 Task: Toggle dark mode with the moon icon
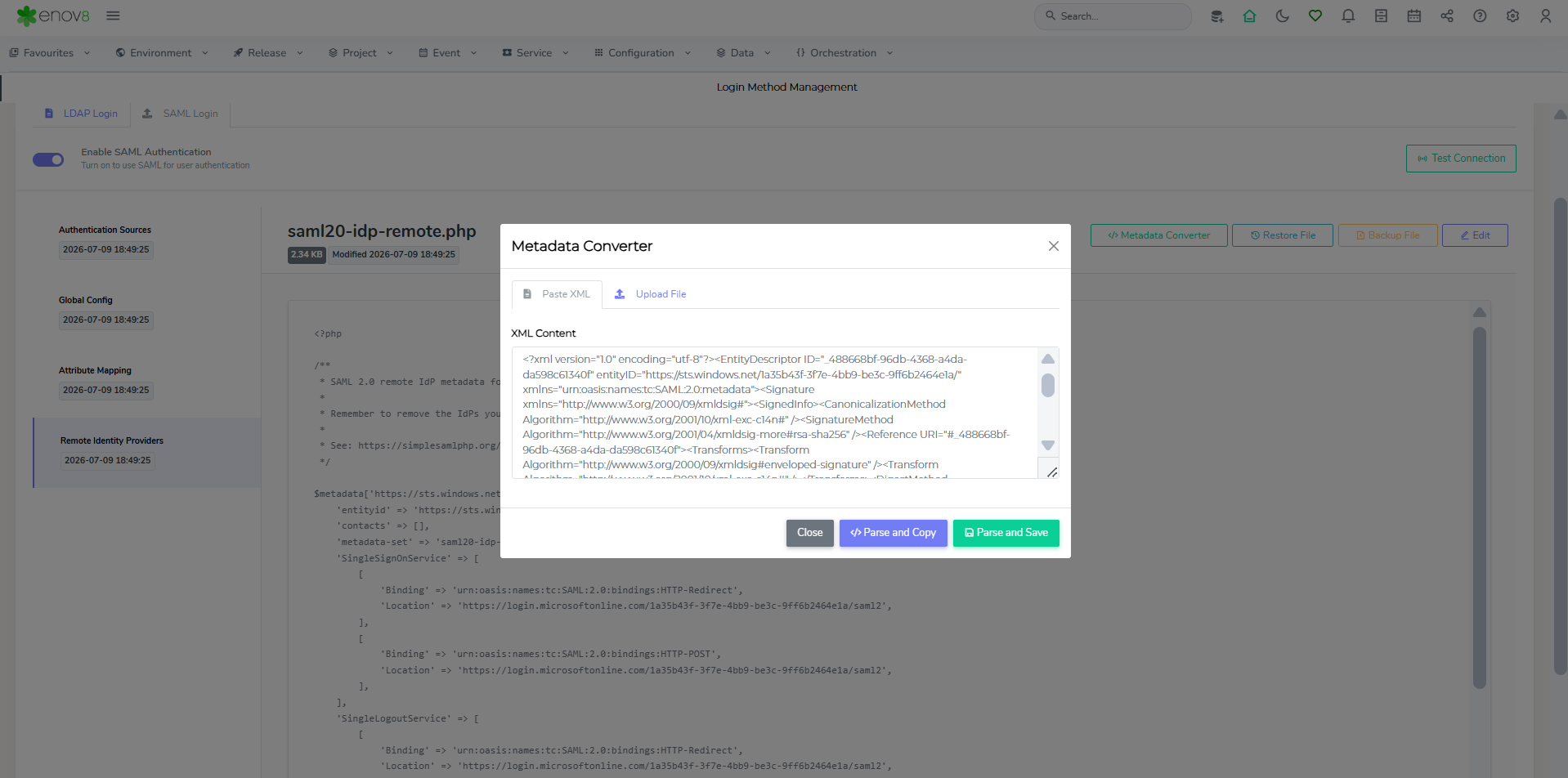tap(1282, 16)
